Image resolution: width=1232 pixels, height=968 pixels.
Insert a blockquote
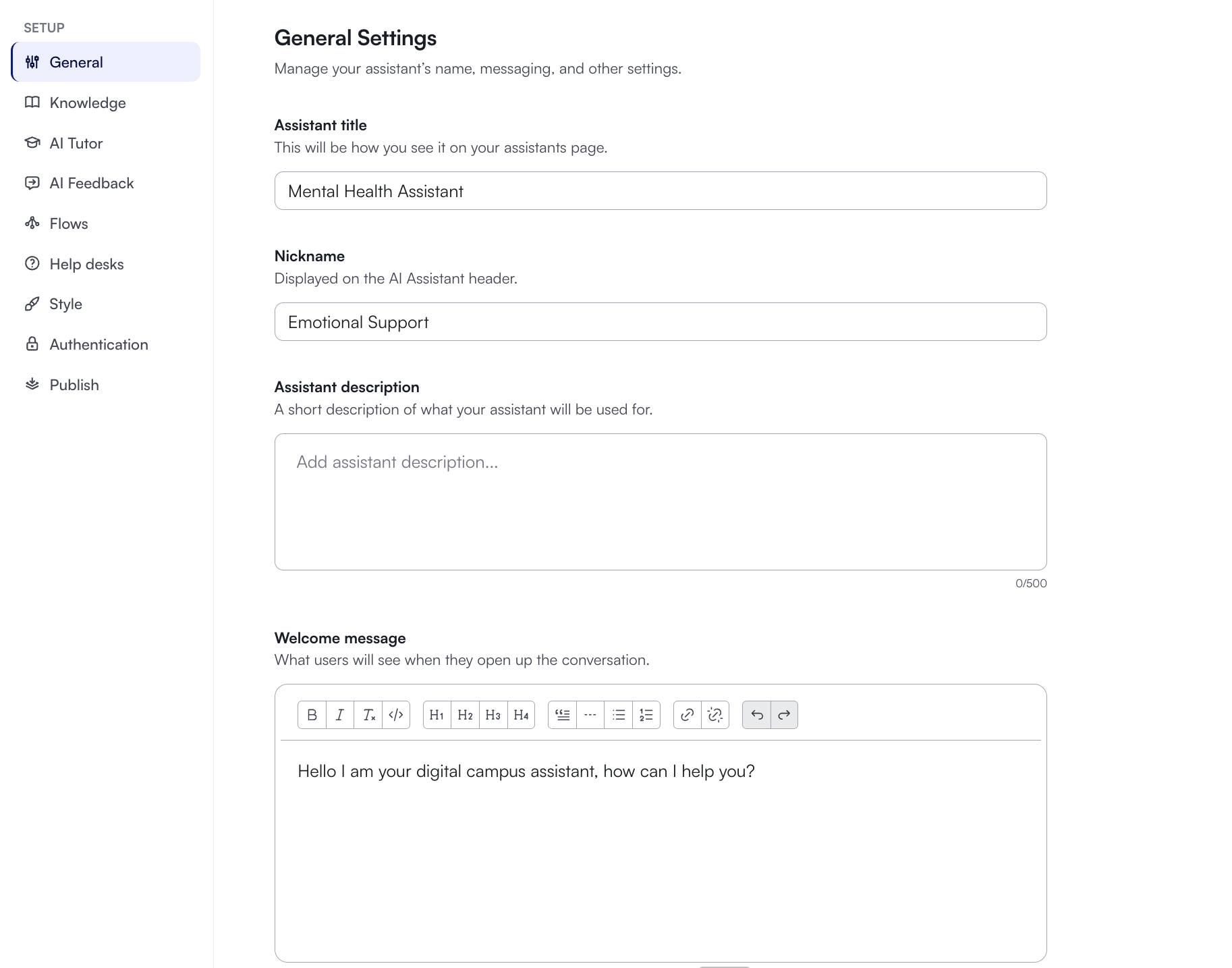click(563, 715)
